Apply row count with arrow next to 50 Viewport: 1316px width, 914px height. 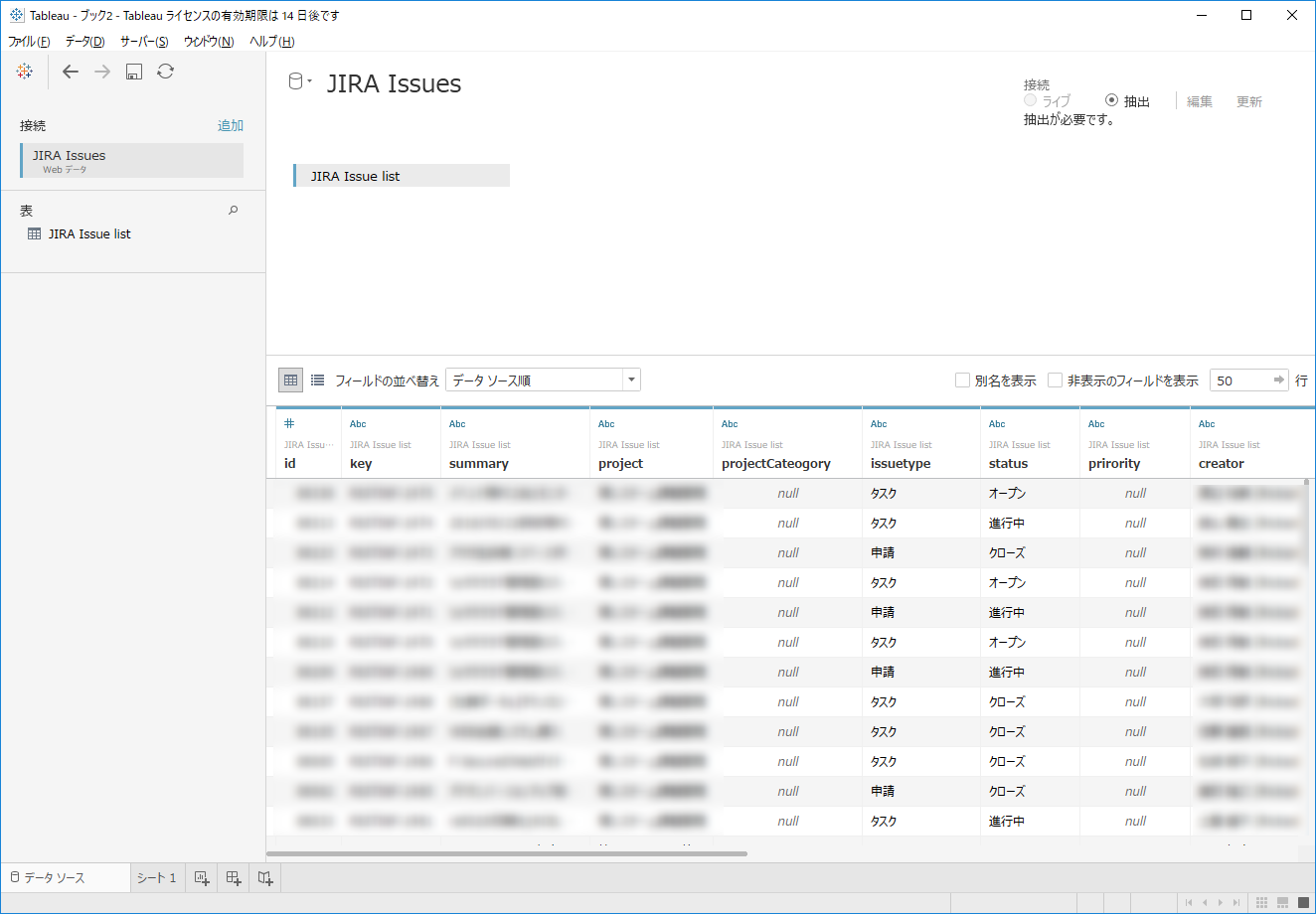point(1279,380)
